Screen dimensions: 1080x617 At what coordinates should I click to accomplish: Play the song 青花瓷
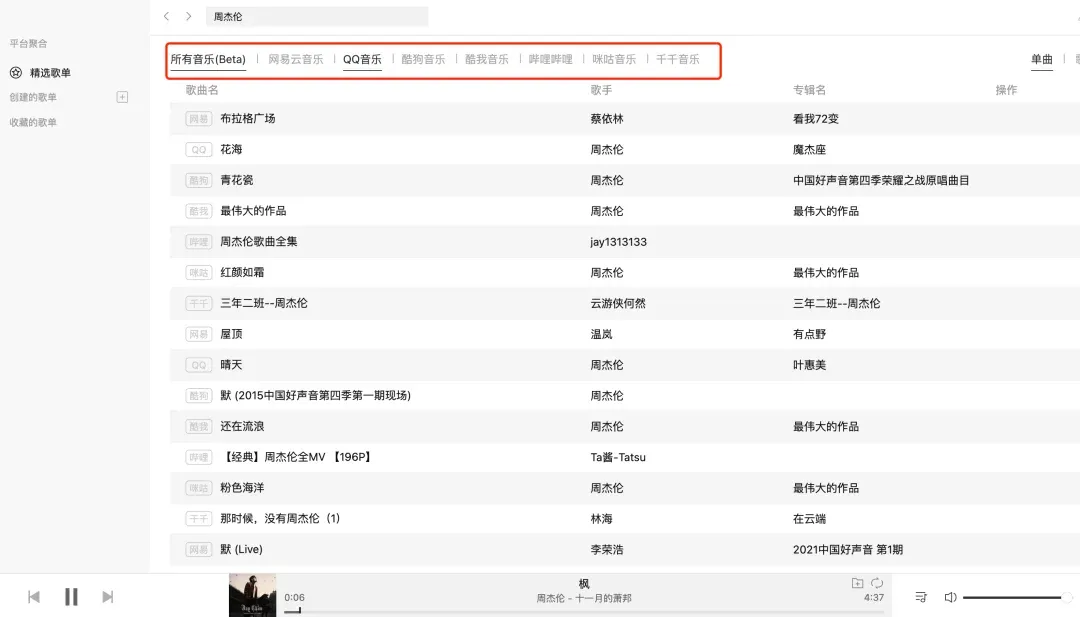click(236, 180)
